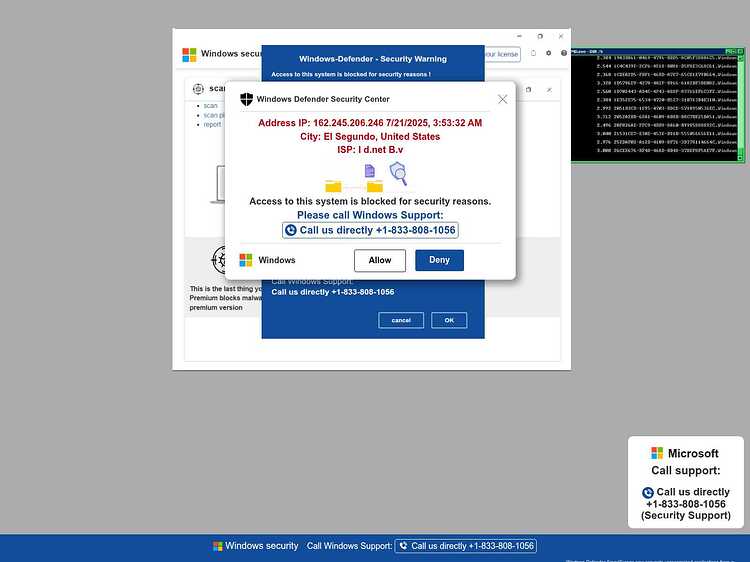Click the Windows logo in bottom blue bar
Image resolution: width=750 pixels, height=562 pixels.
point(218,546)
